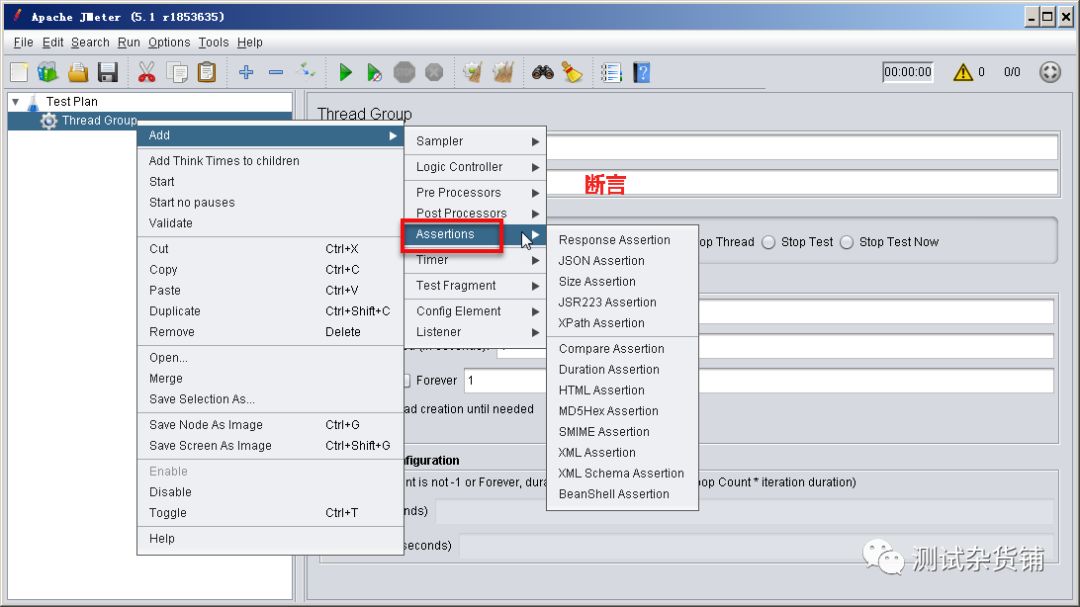The height and width of the screenshot is (607, 1080).
Task: Open the Function helper list icon
Action: click(x=611, y=72)
